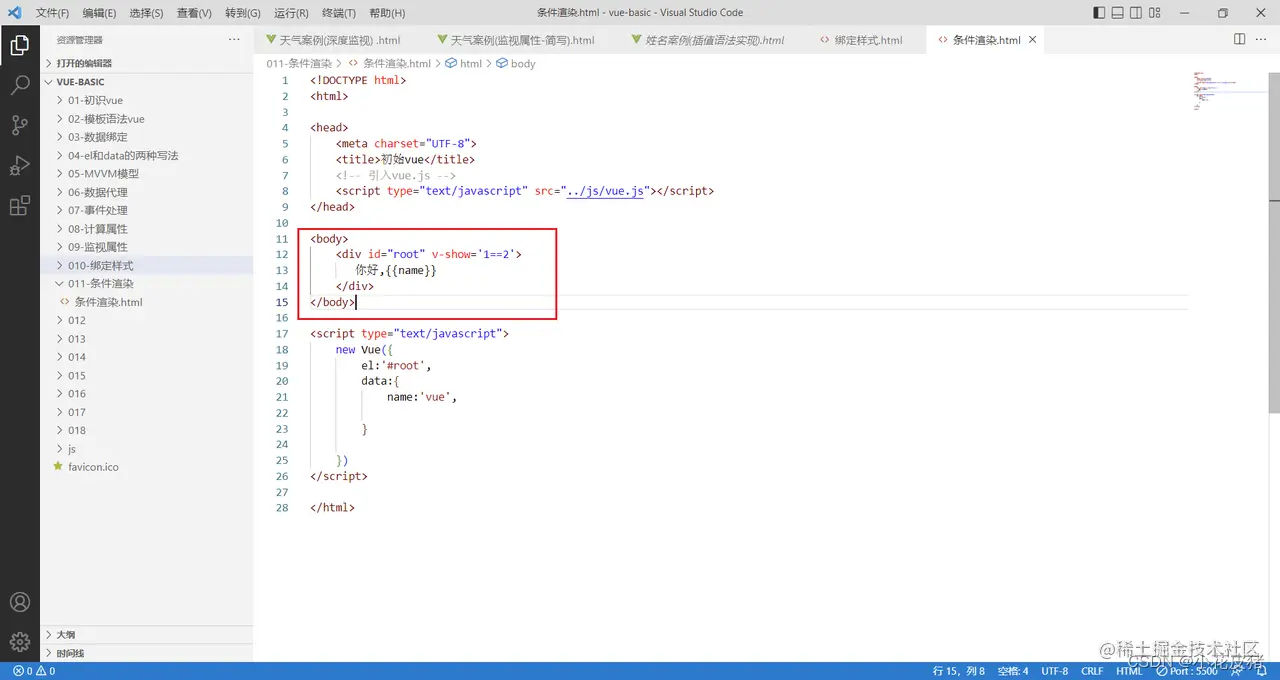The width and height of the screenshot is (1280, 680).
Task: Open editor more actions ellipsis
Action: click(1262, 40)
